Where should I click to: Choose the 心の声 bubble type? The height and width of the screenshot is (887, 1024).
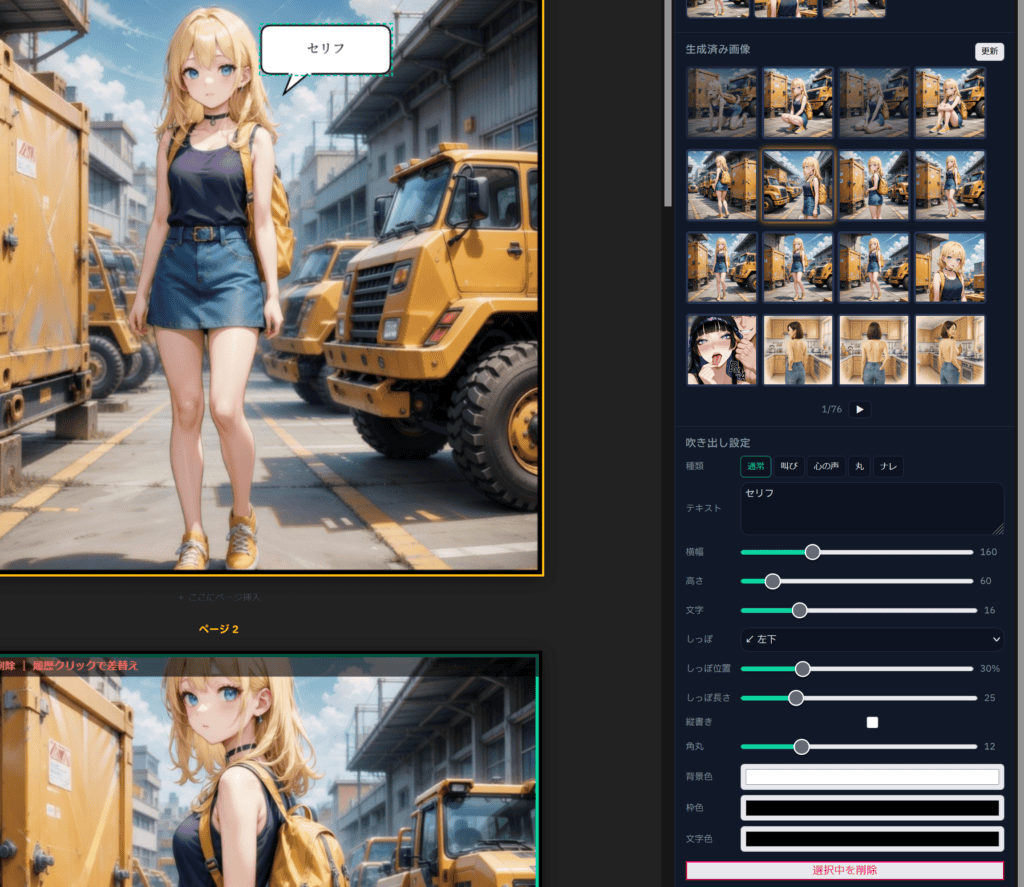pyautogui.click(x=825, y=466)
